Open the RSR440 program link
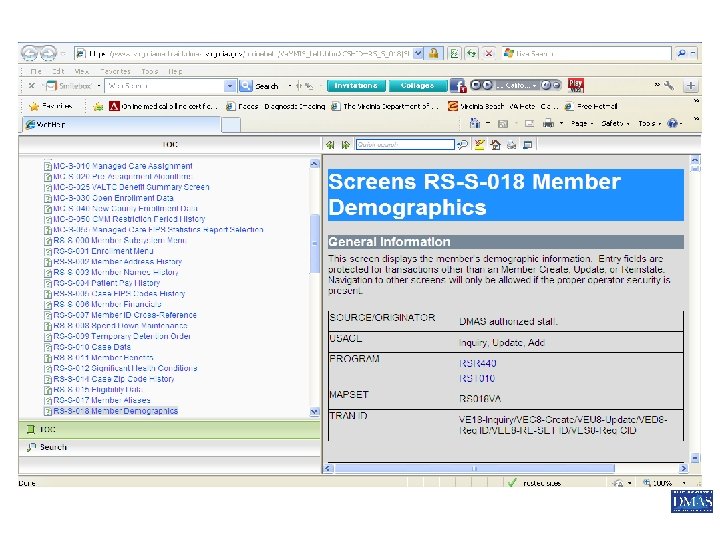Image resolution: width=720 pixels, height=540 pixels. click(478, 363)
